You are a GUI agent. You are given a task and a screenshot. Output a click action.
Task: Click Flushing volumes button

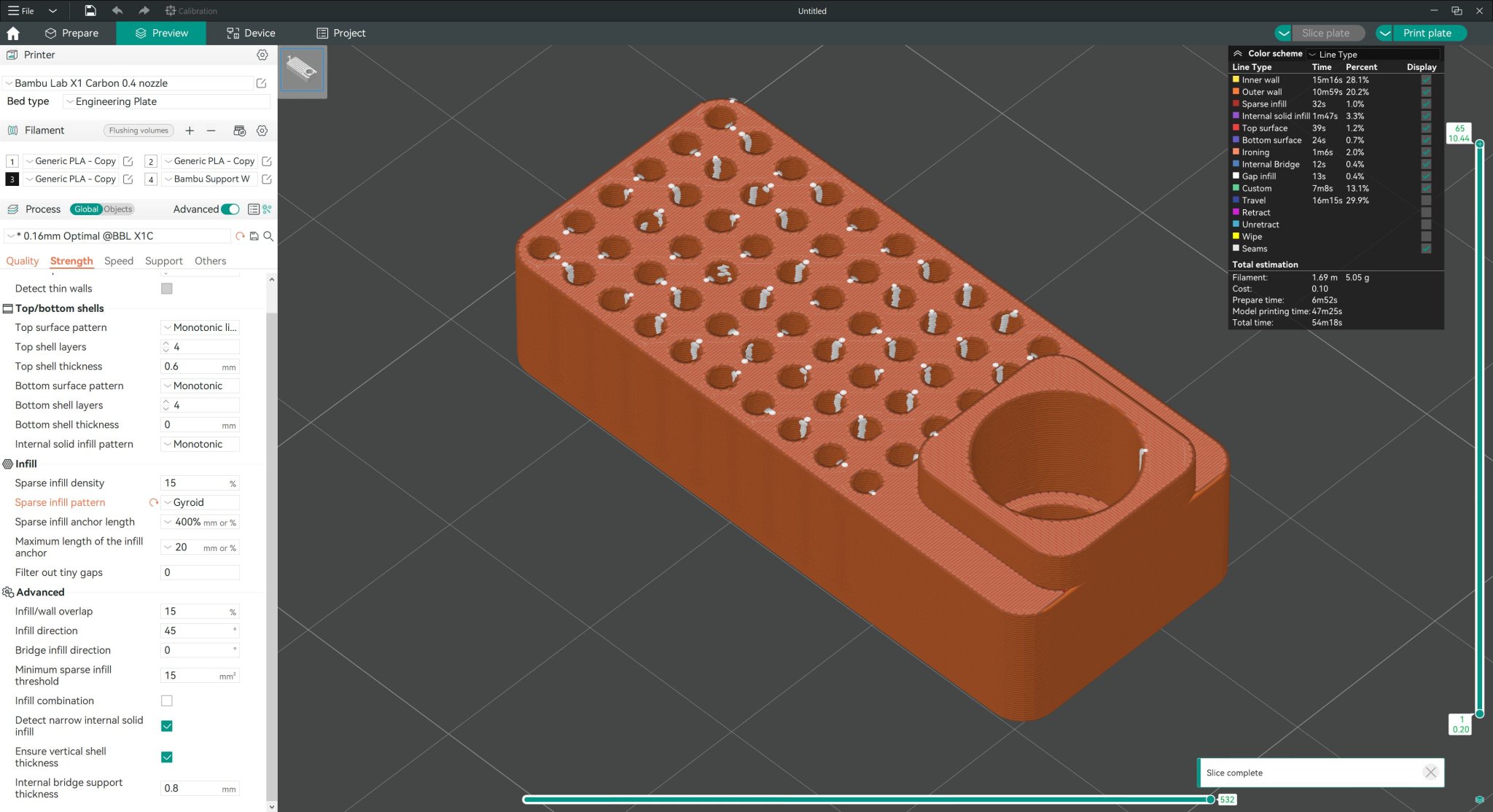tap(139, 130)
